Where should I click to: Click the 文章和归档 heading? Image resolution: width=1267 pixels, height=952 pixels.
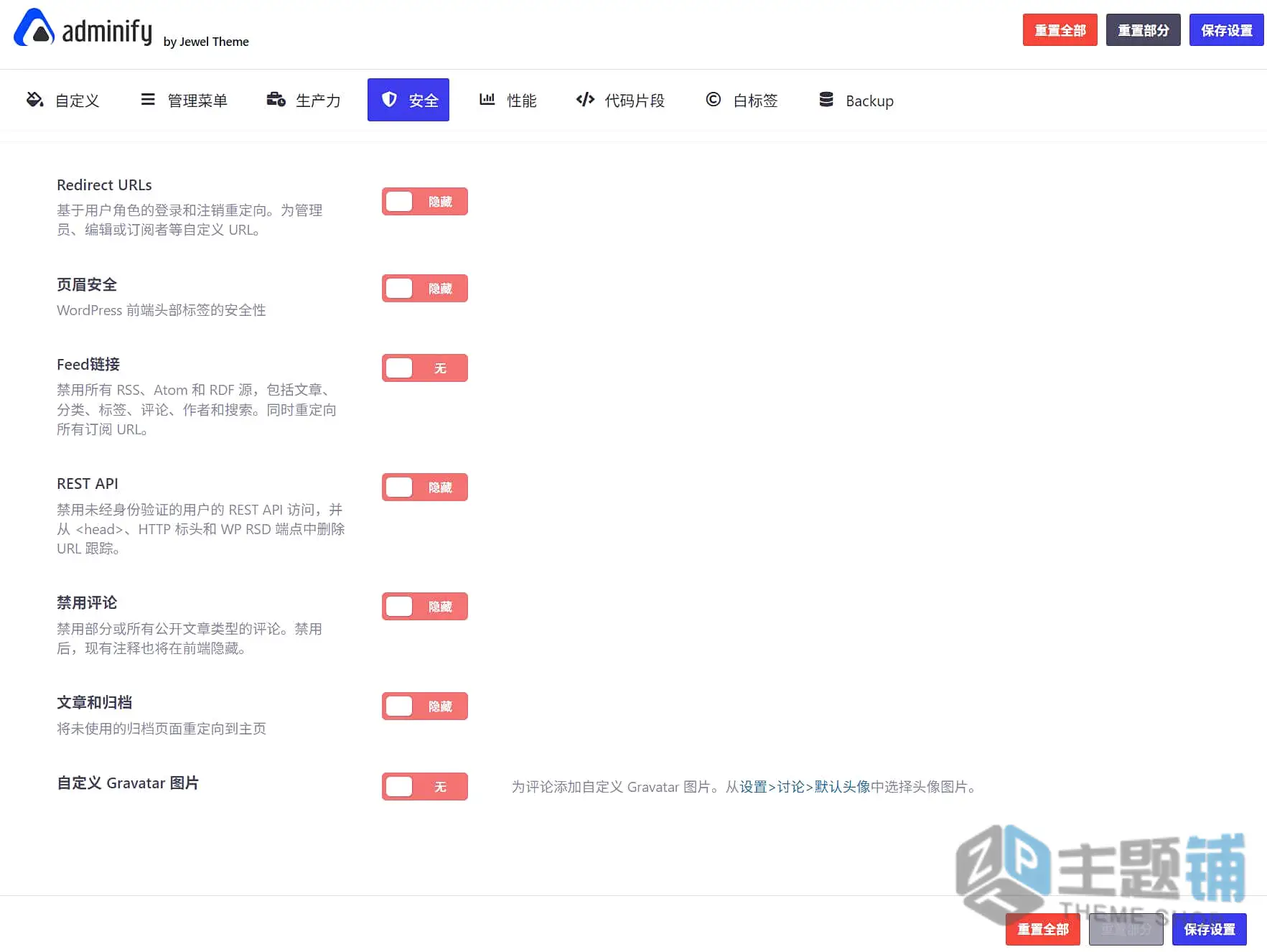pos(95,703)
